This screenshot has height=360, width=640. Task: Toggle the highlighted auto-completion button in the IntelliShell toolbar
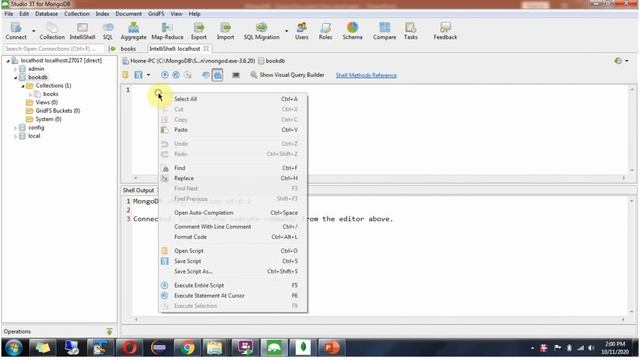tap(218, 75)
